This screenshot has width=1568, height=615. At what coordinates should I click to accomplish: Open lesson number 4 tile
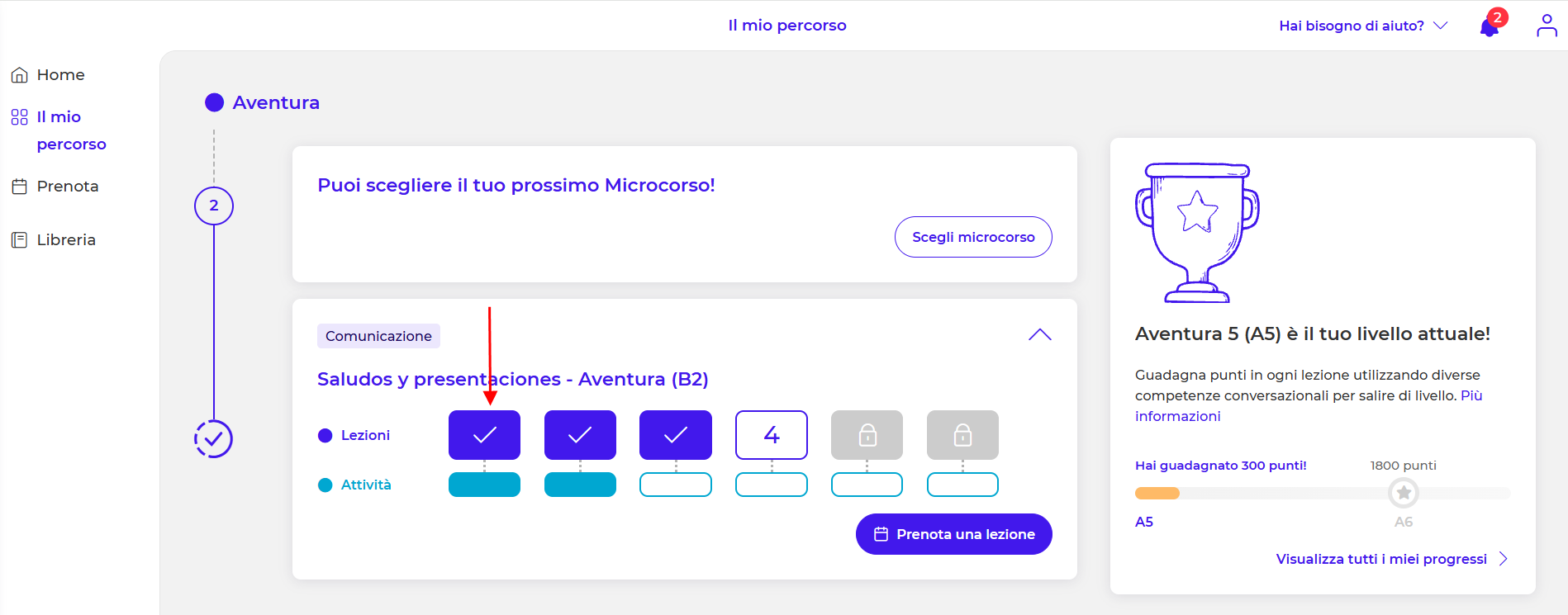tap(771, 435)
